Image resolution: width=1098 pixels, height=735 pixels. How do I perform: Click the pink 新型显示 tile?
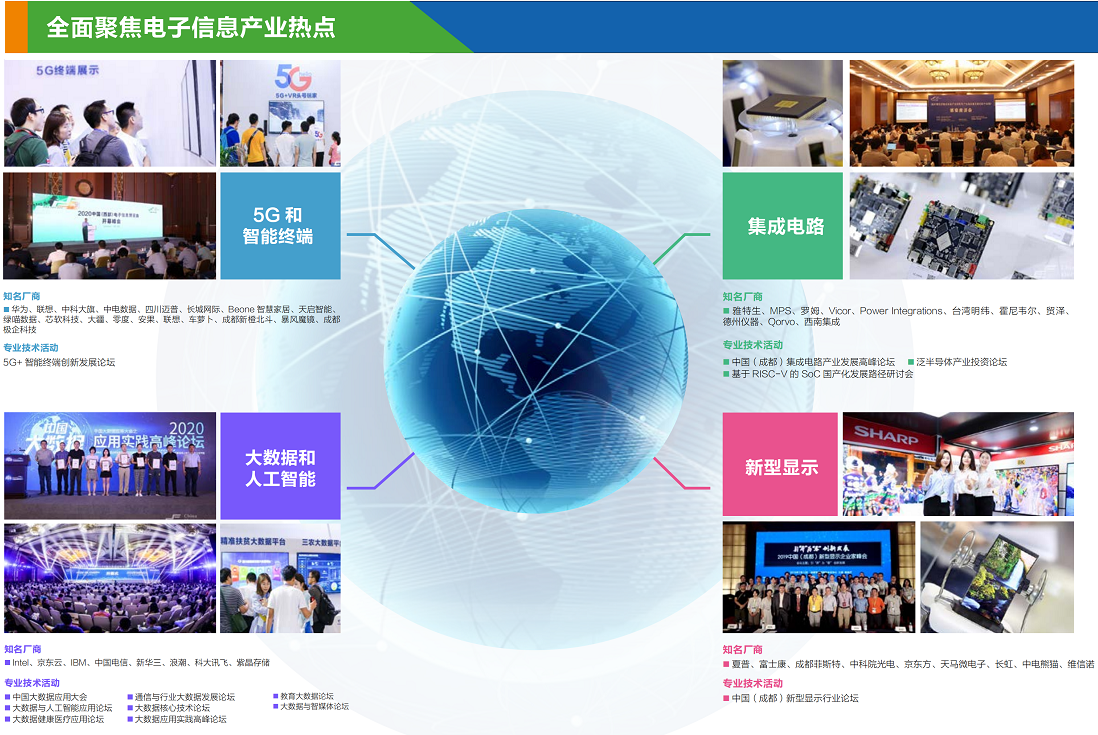[780, 467]
